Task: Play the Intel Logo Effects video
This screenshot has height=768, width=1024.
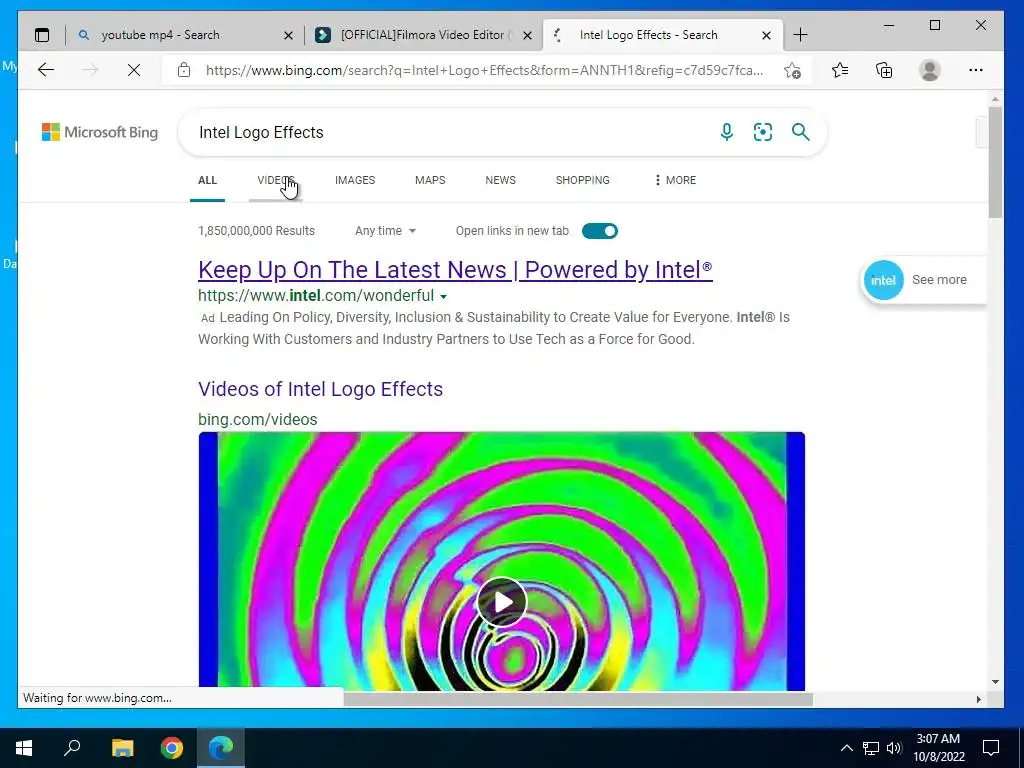Action: [x=502, y=601]
